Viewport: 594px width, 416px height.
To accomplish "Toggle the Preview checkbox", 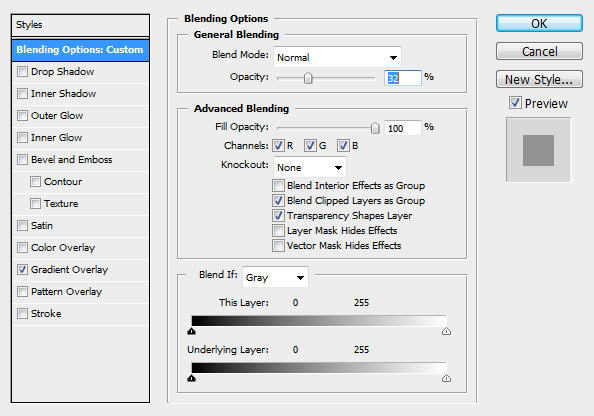I will (x=515, y=103).
